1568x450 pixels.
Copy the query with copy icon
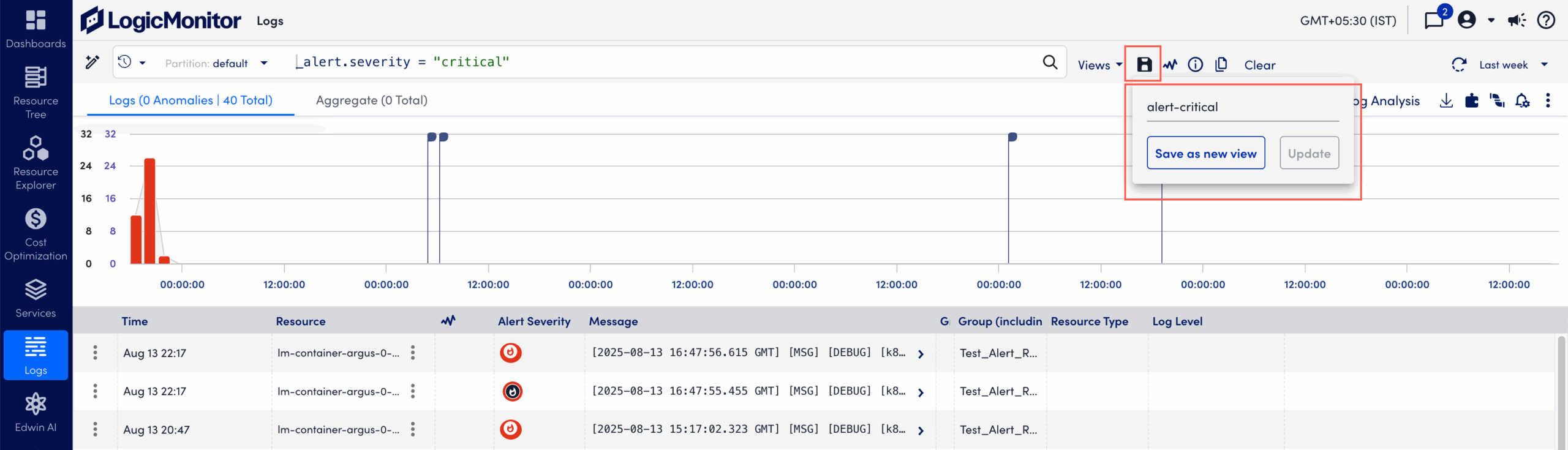[x=1221, y=64]
